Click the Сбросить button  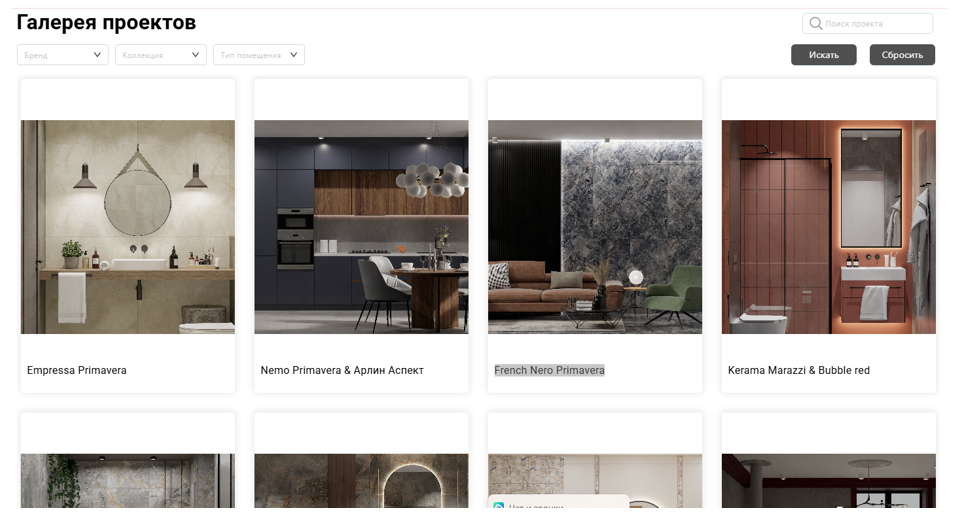pyautogui.click(x=902, y=54)
